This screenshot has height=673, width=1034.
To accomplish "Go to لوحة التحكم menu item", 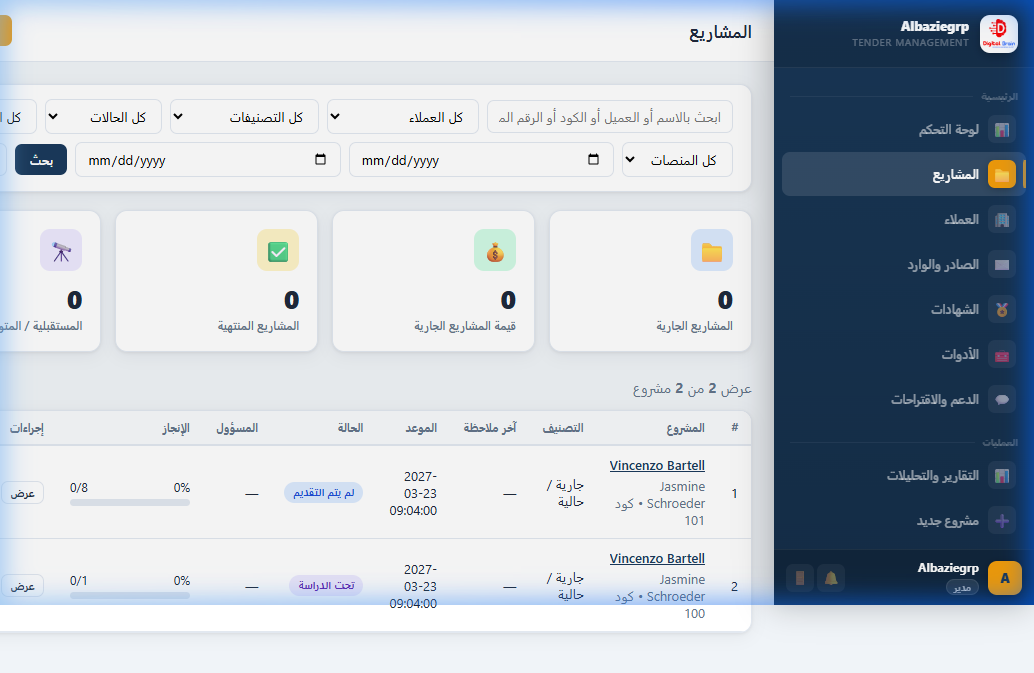I will [903, 130].
